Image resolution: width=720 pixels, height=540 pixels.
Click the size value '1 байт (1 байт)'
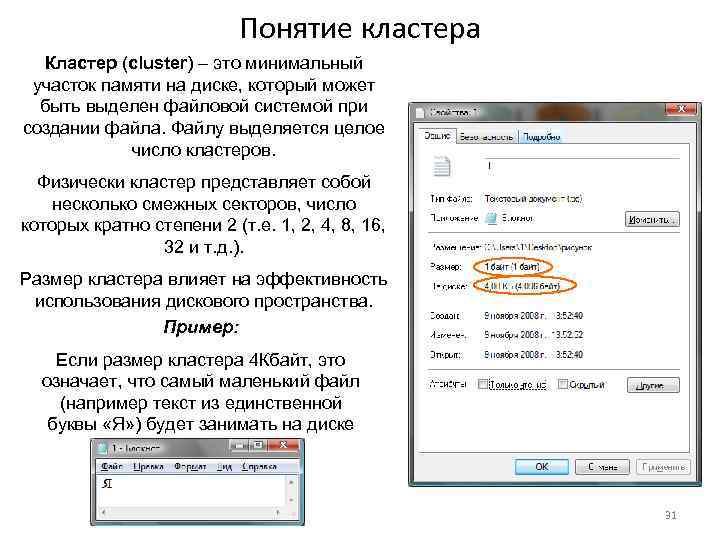click(x=512, y=266)
